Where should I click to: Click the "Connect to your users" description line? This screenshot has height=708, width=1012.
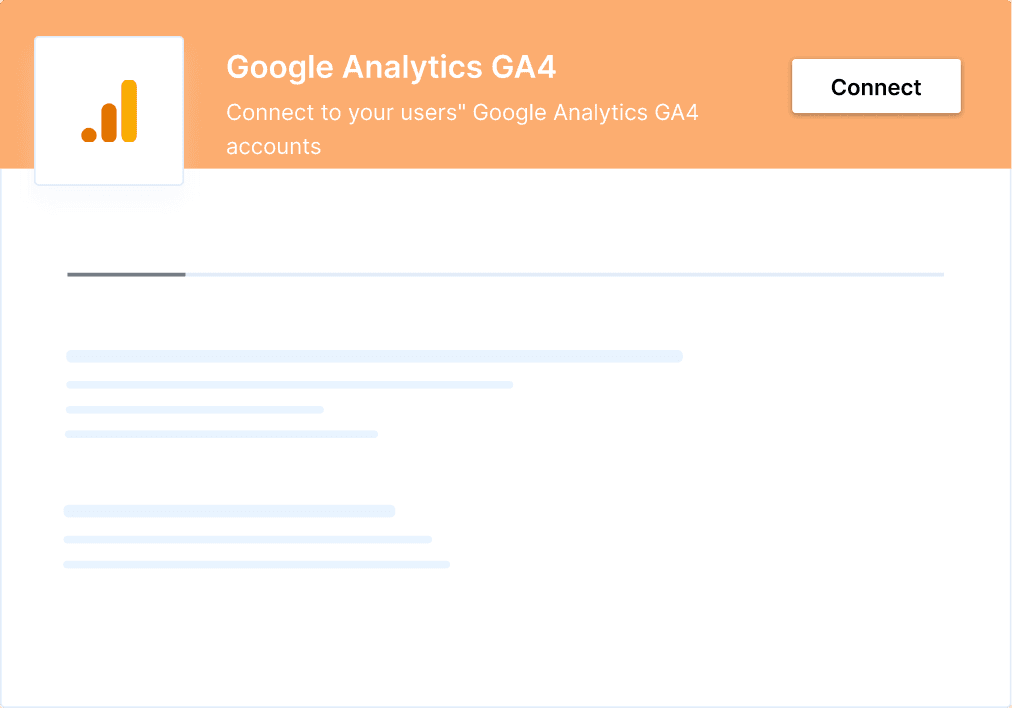click(x=462, y=112)
